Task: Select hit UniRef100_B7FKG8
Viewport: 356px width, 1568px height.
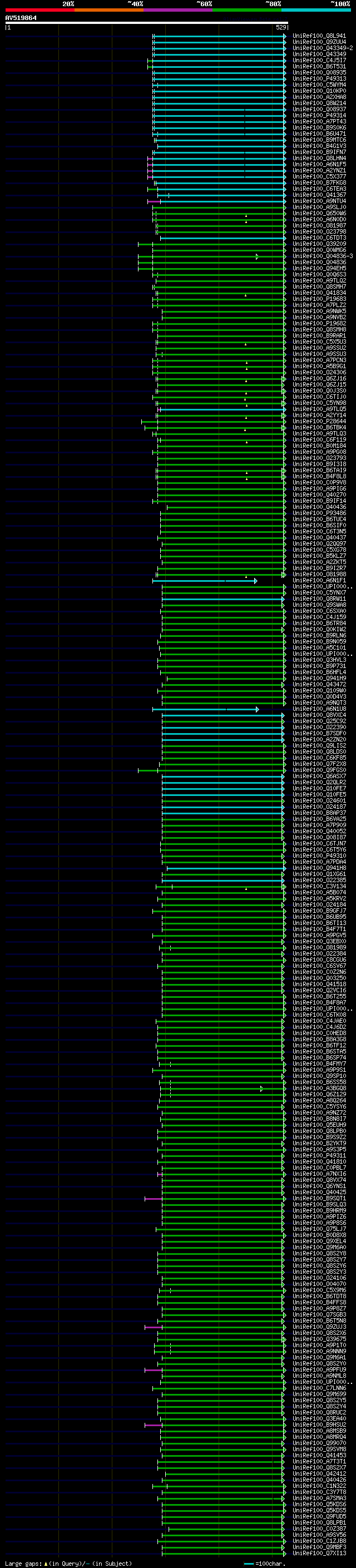Action: (319, 182)
